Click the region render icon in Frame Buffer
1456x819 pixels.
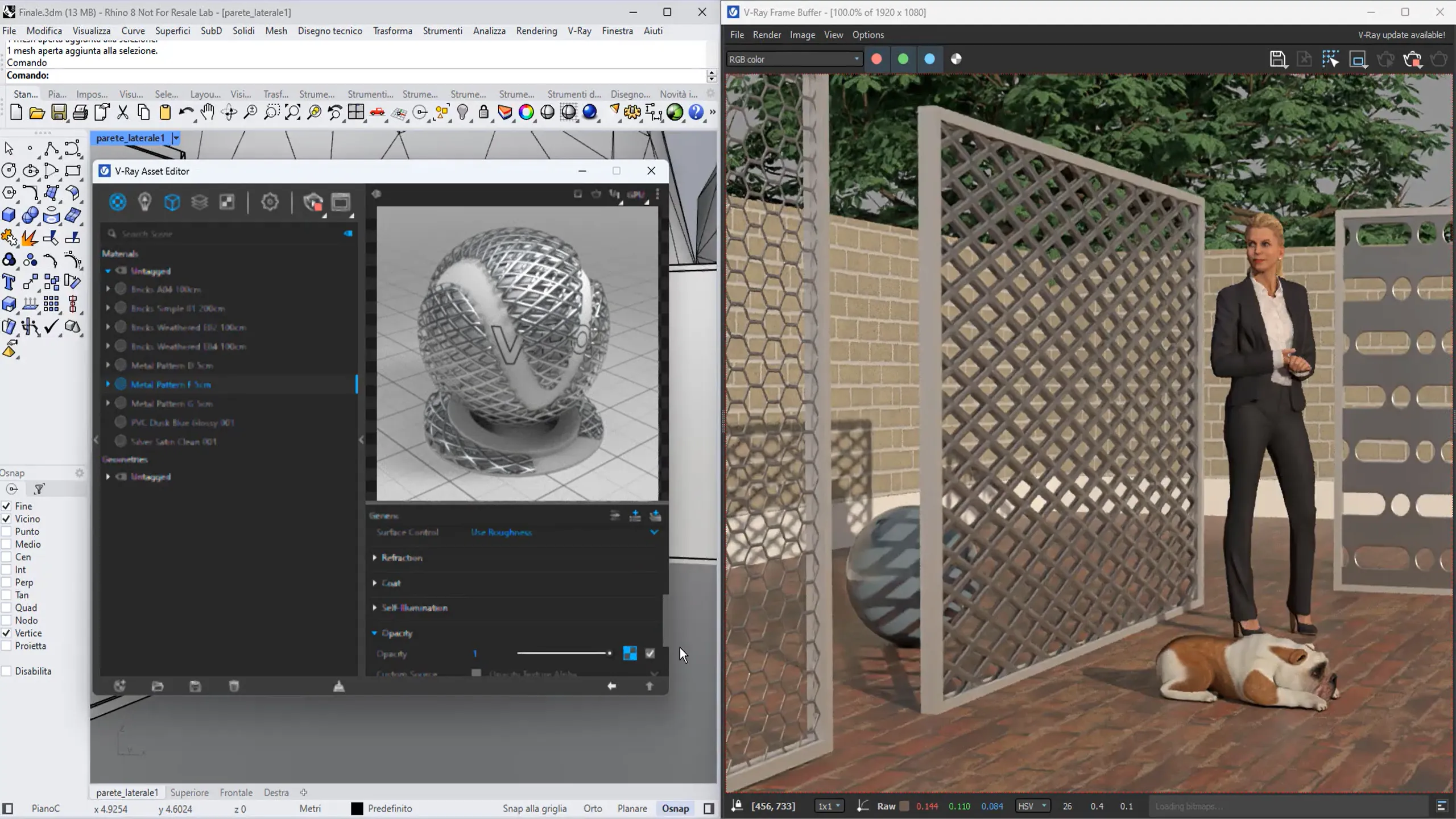(1358, 59)
